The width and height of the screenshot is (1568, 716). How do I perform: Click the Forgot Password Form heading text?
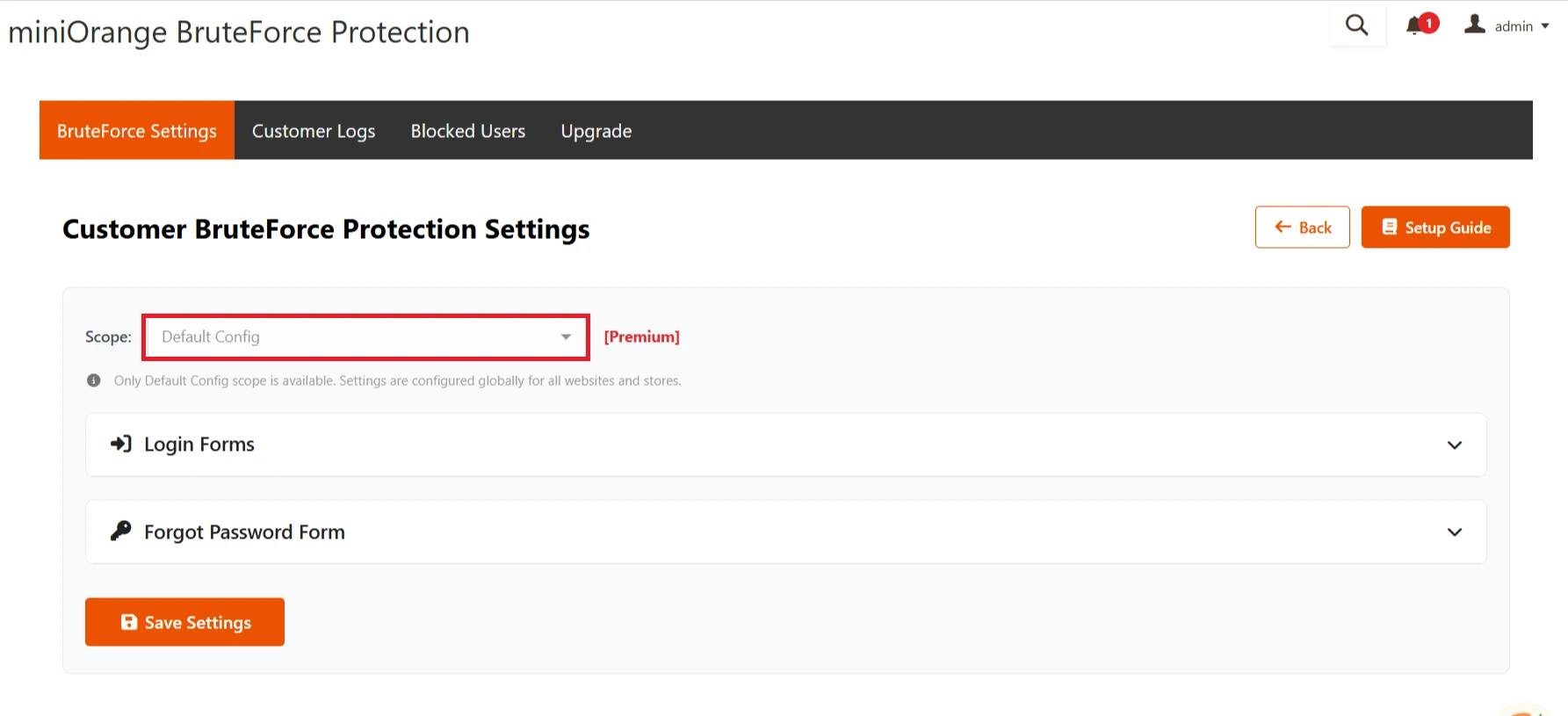click(x=244, y=532)
